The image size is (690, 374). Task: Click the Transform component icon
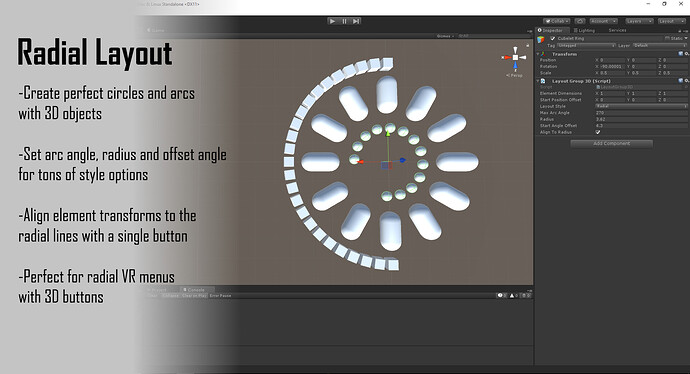543,54
